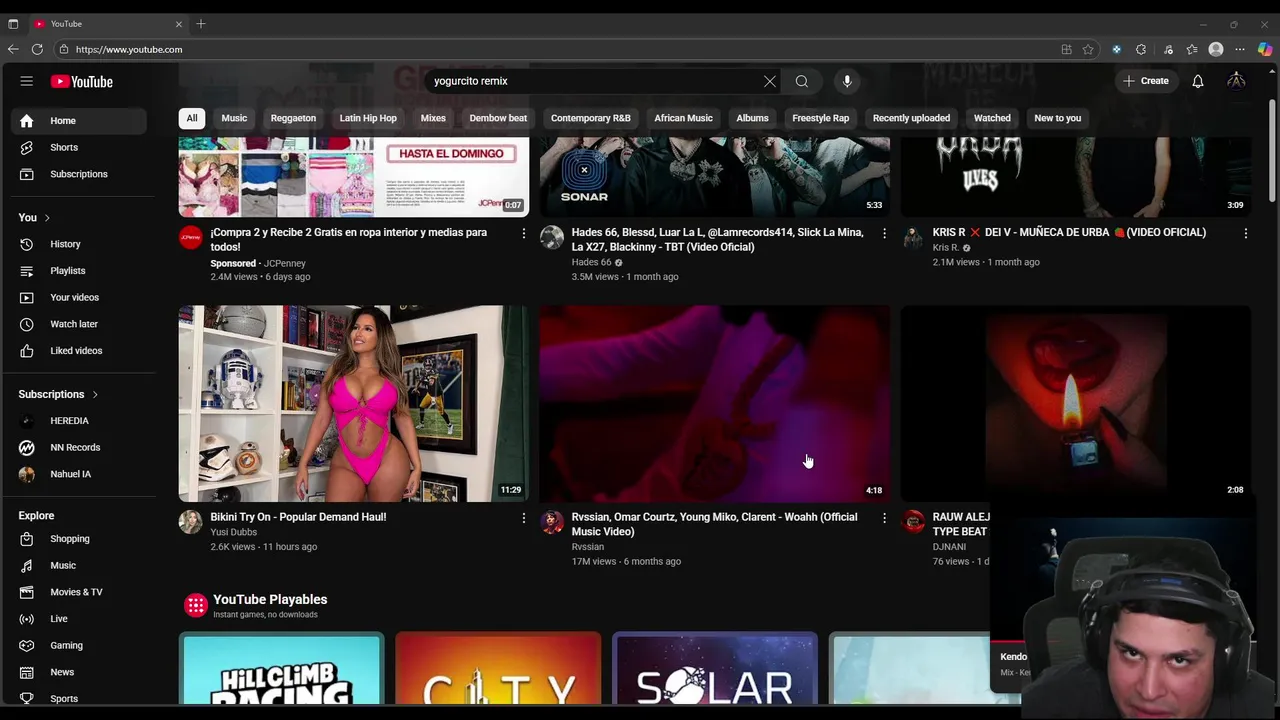Open the Nahuel IA channel subscription
This screenshot has height=720, width=1280.
79,474
